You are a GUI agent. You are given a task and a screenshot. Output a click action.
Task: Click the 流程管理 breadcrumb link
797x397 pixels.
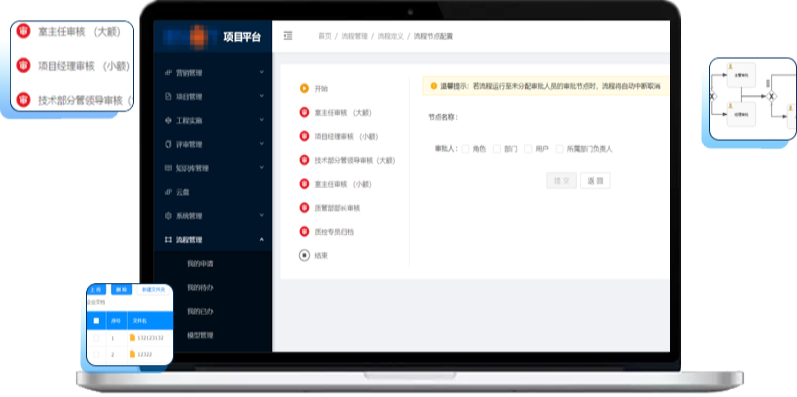tap(354, 36)
